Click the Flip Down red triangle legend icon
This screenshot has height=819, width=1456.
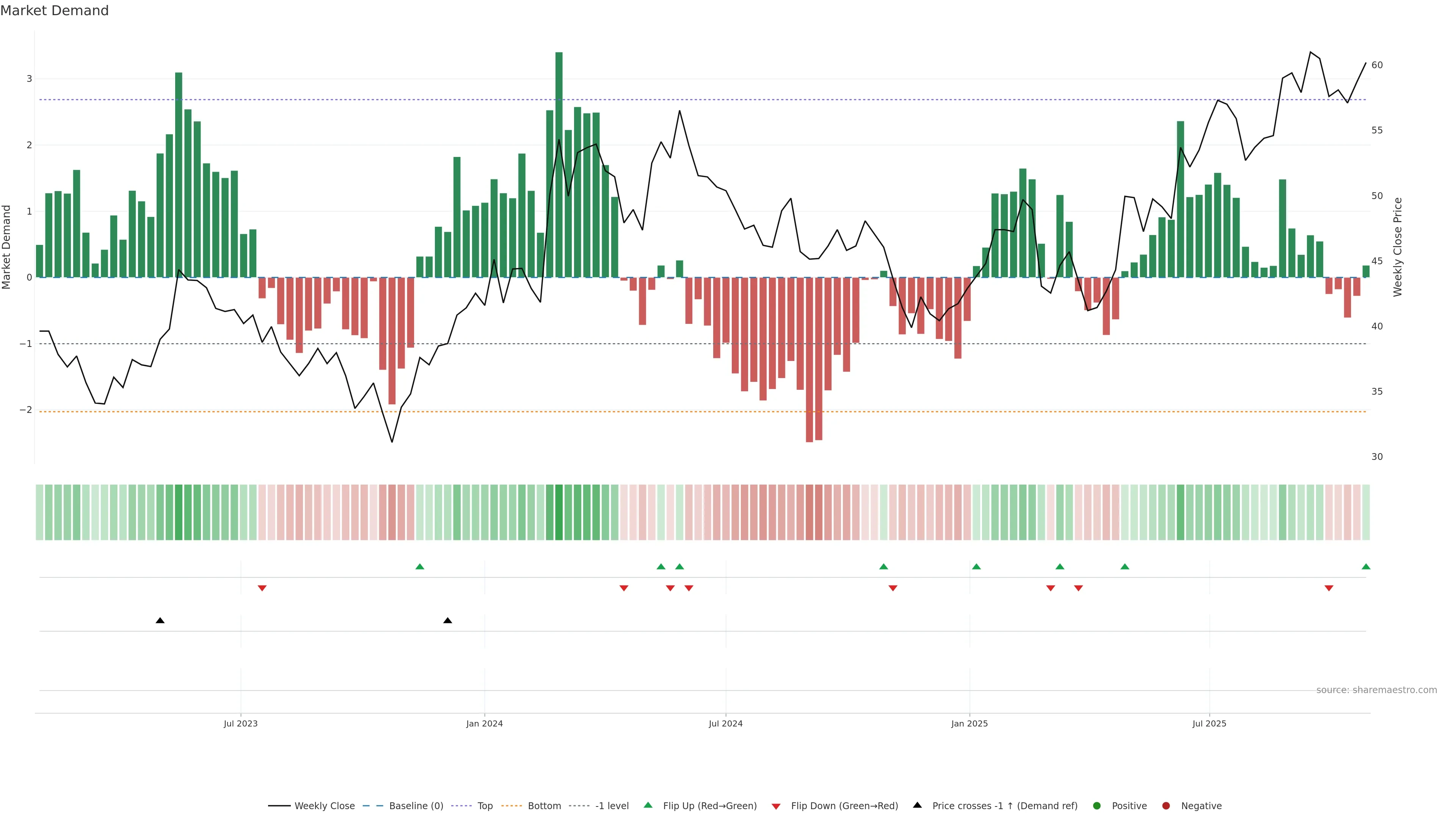click(x=776, y=806)
